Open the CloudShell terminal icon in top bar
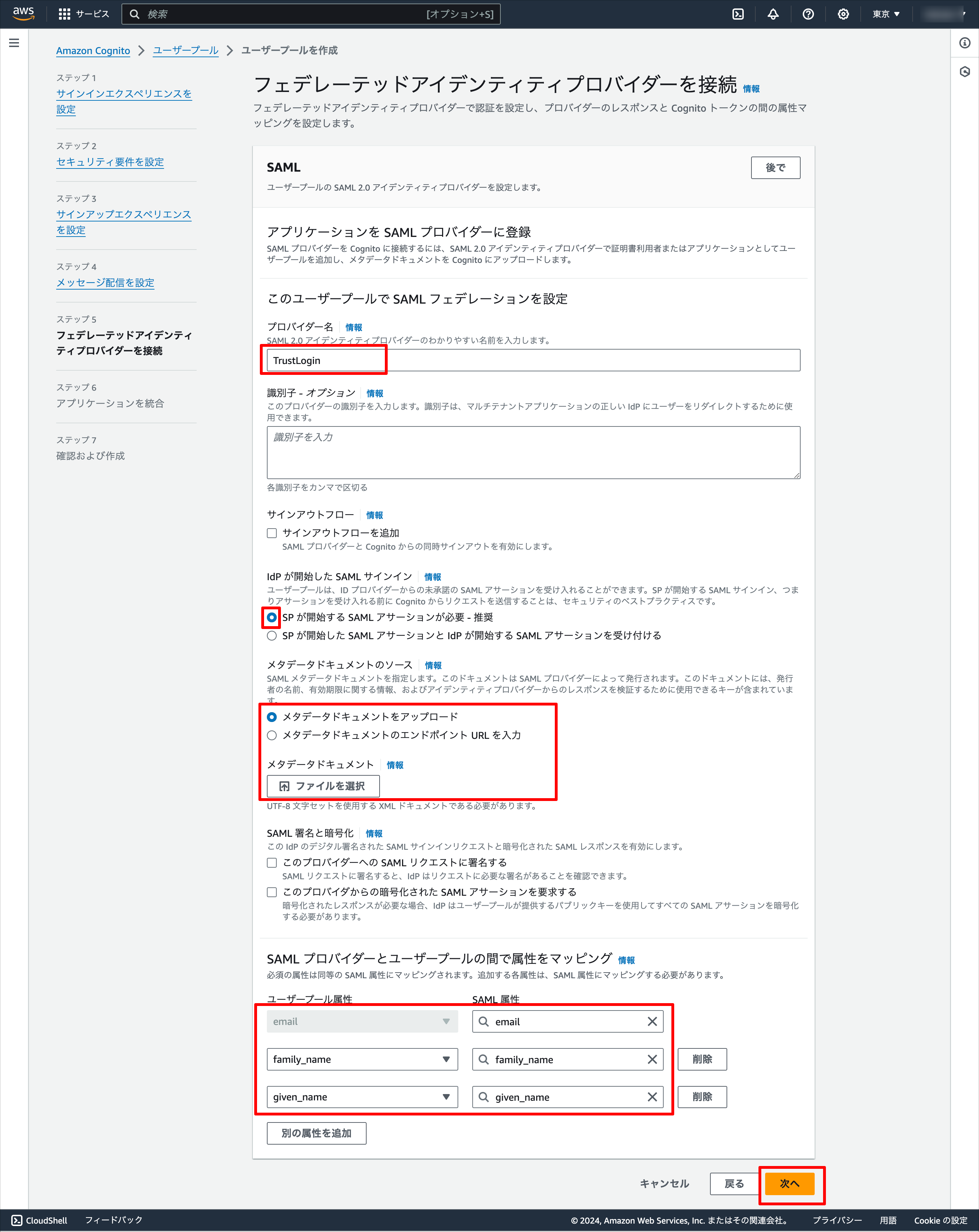The height and width of the screenshot is (1232, 979). (x=738, y=14)
